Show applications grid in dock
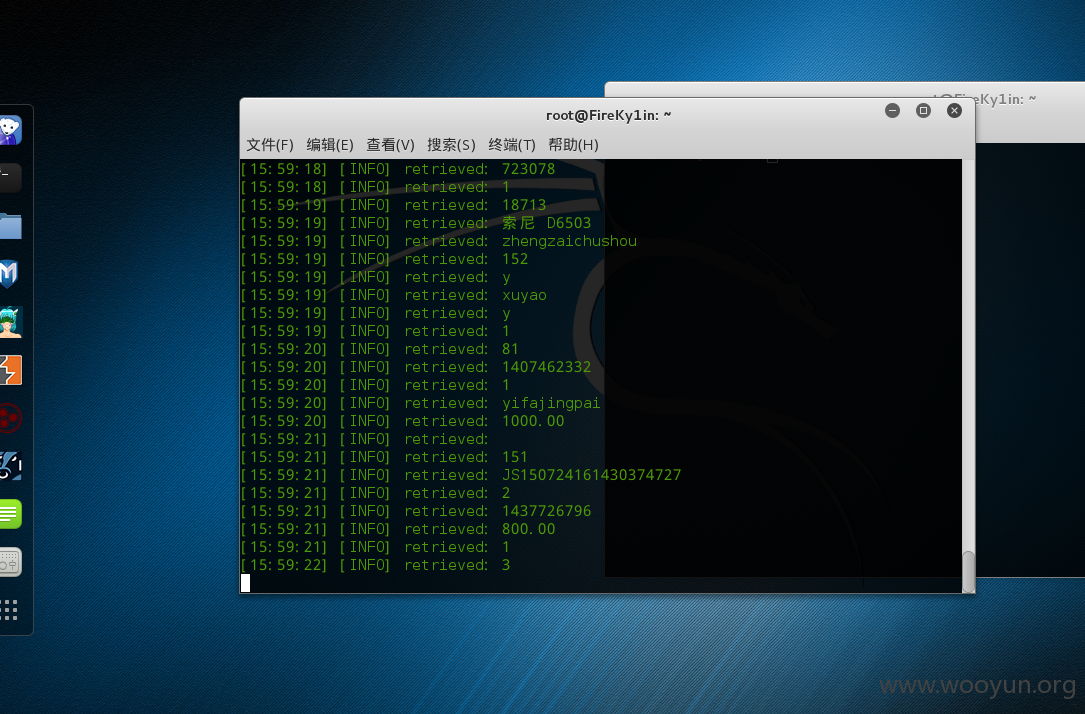The height and width of the screenshot is (714, 1085). [x=9, y=610]
